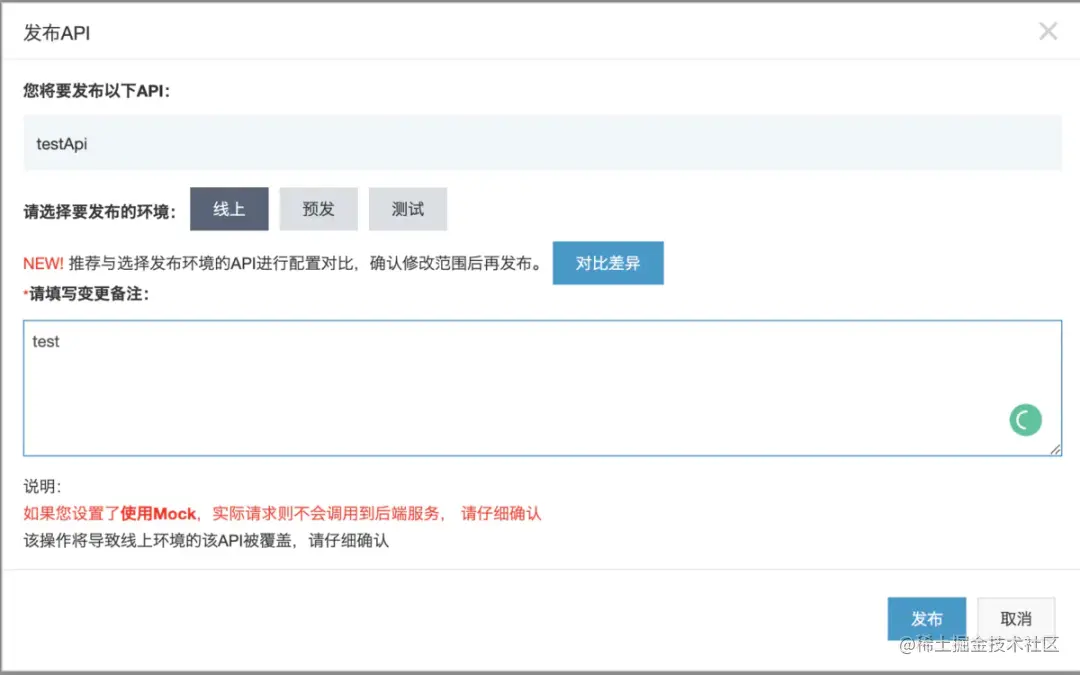This screenshot has height=675, width=1080.
Task: Click the testApi name field
Action: [x=542, y=143]
